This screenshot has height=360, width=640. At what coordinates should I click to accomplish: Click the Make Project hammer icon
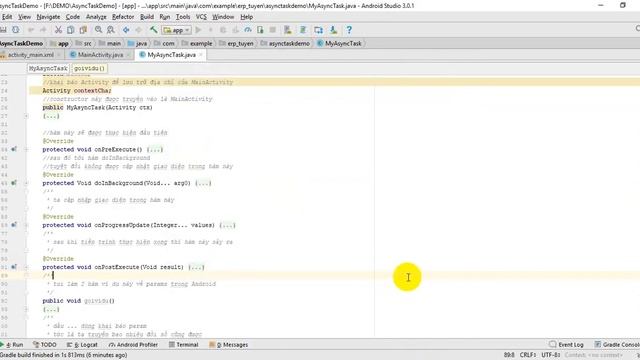pos(153,30)
